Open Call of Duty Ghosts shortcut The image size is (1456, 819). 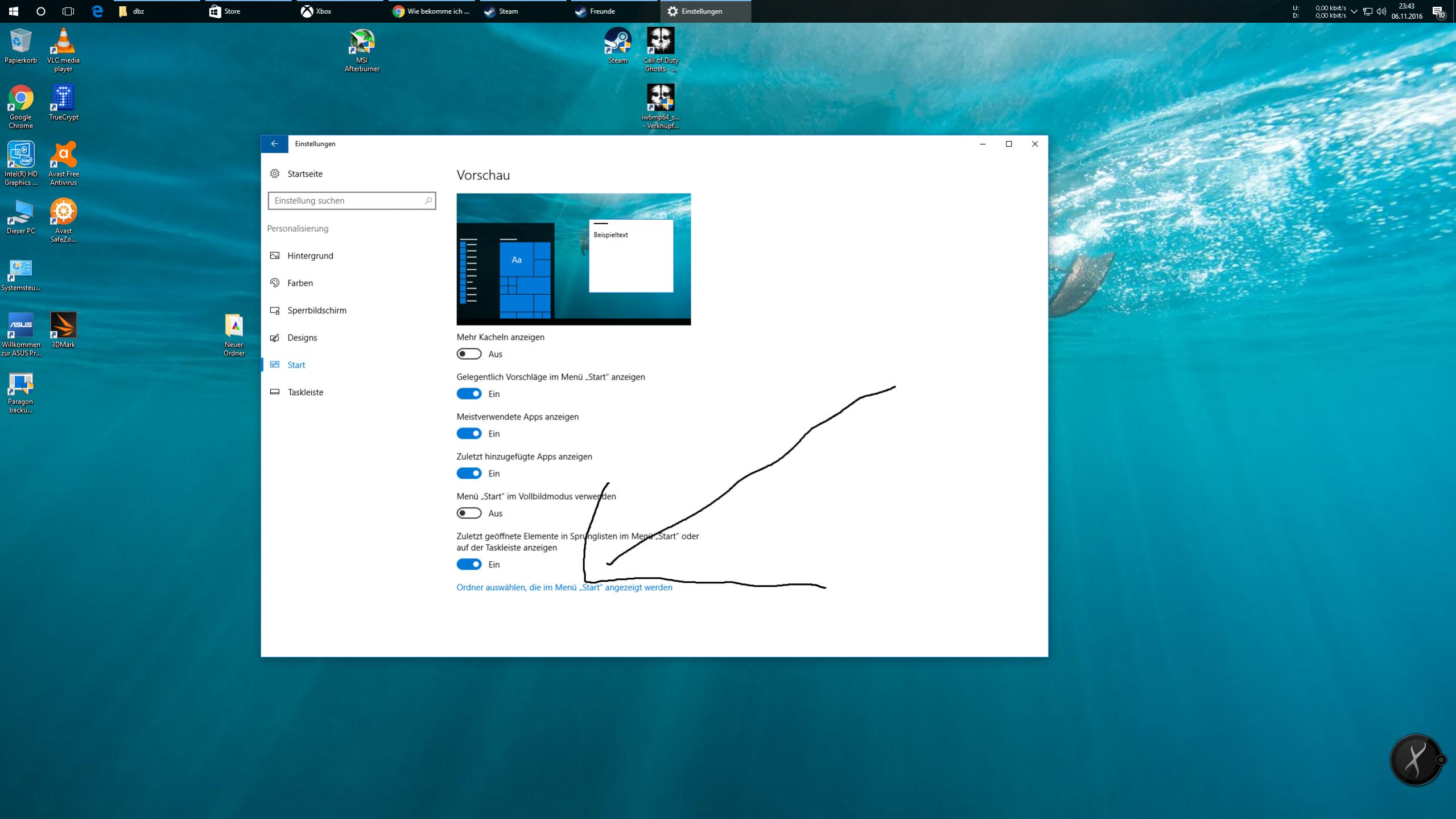tap(660, 42)
